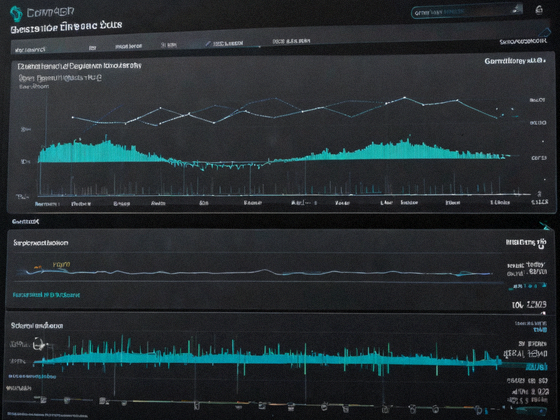Click the icon beside middle panel's right title
This screenshot has width=560, height=420.
coord(542,243)
